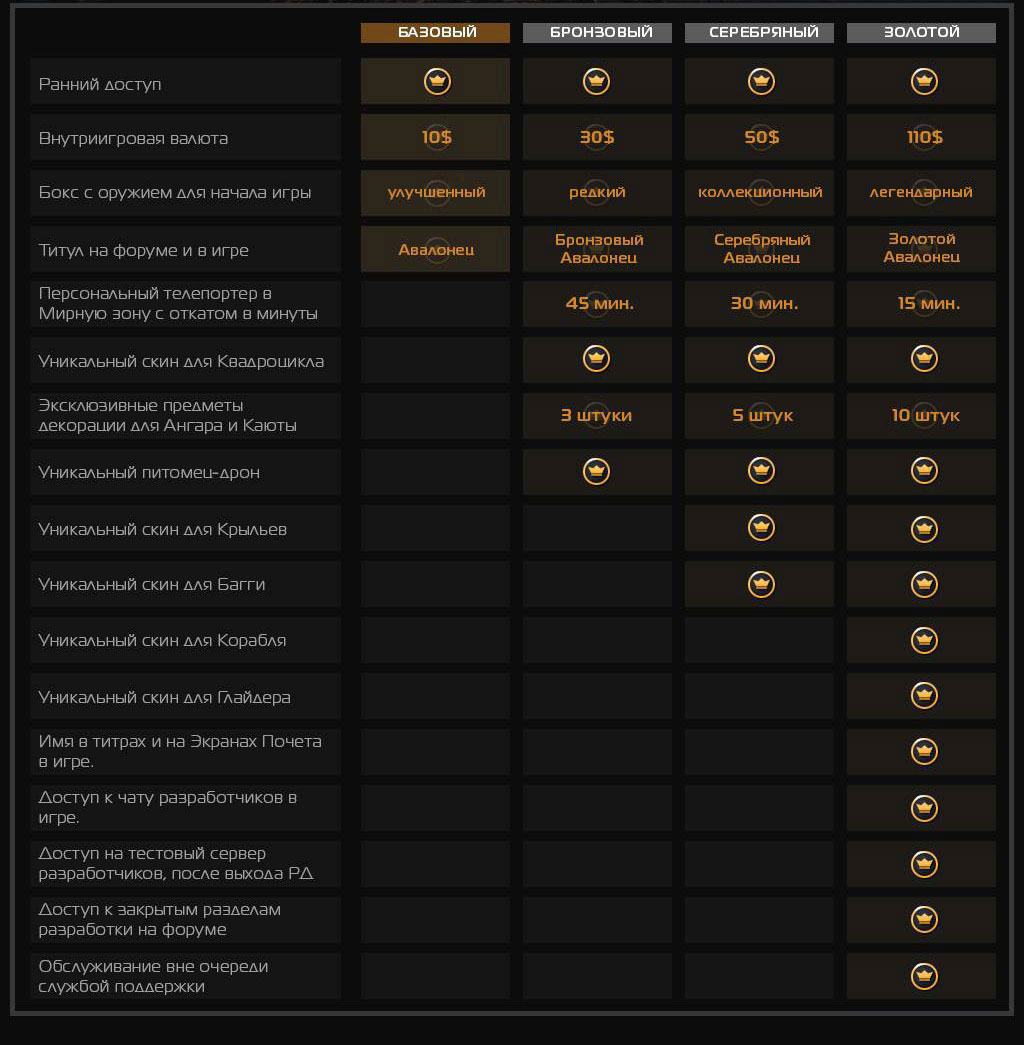Image resolution: width=1024 pixels, height=1045 pixels.
Task: Click the 110$ currency cell
Action: tap(924, 137)
